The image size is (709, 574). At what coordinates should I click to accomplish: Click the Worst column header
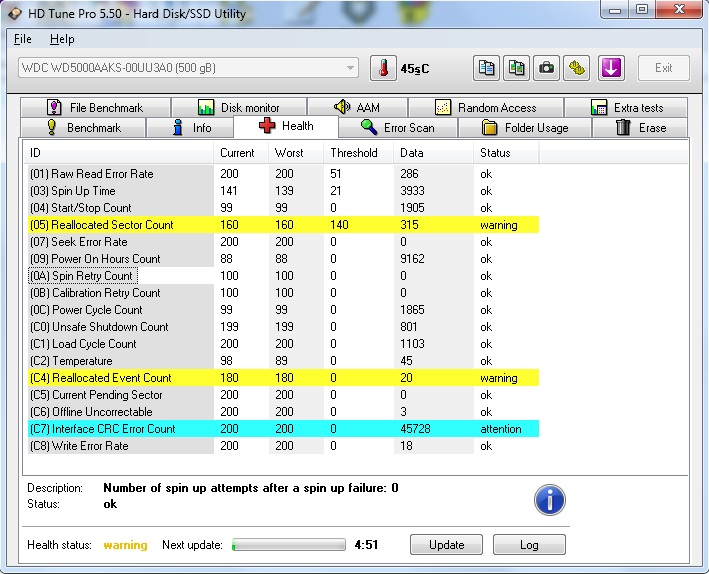(x=296, y=153)
